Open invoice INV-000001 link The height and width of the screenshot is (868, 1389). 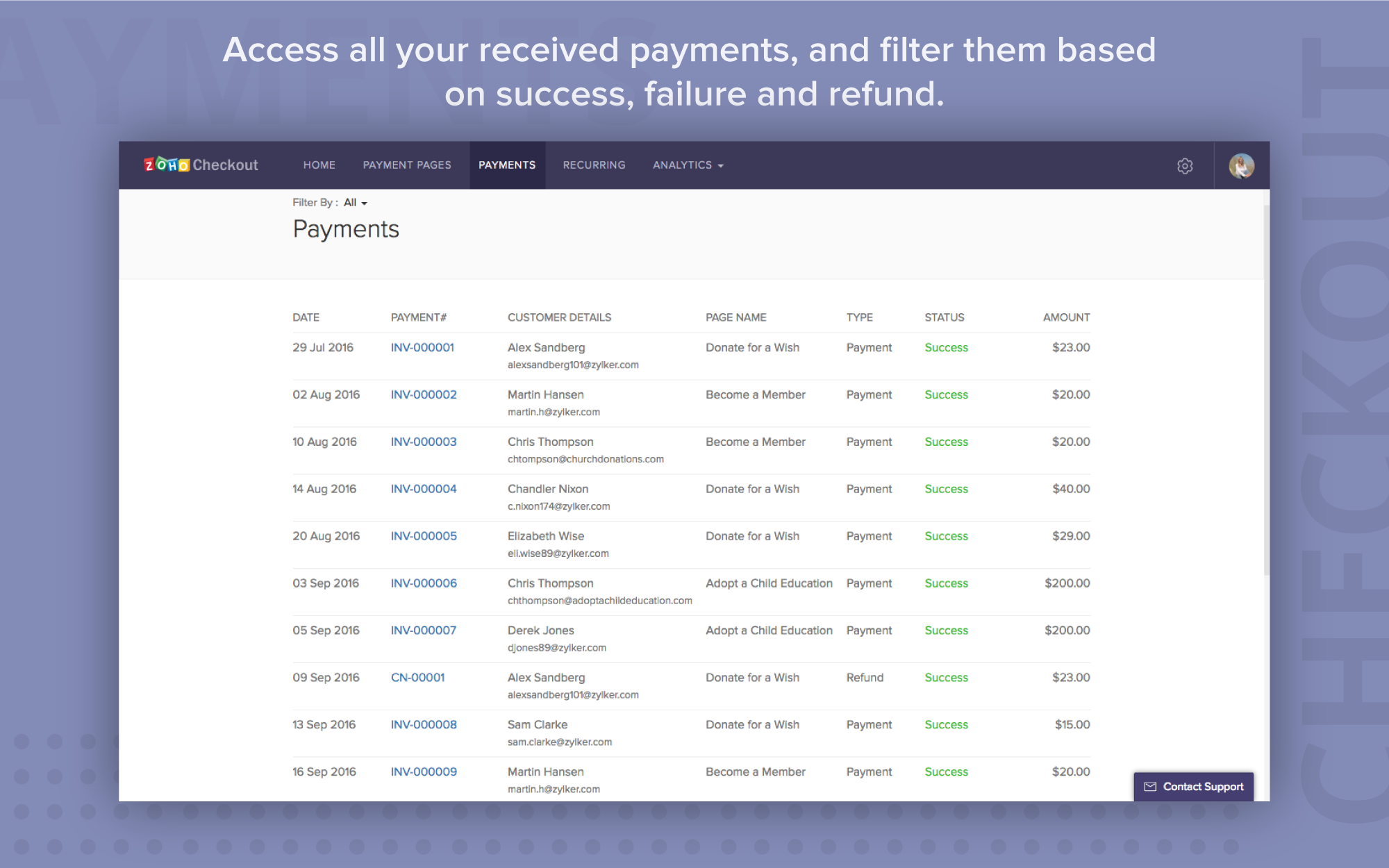tap(422, 348)
